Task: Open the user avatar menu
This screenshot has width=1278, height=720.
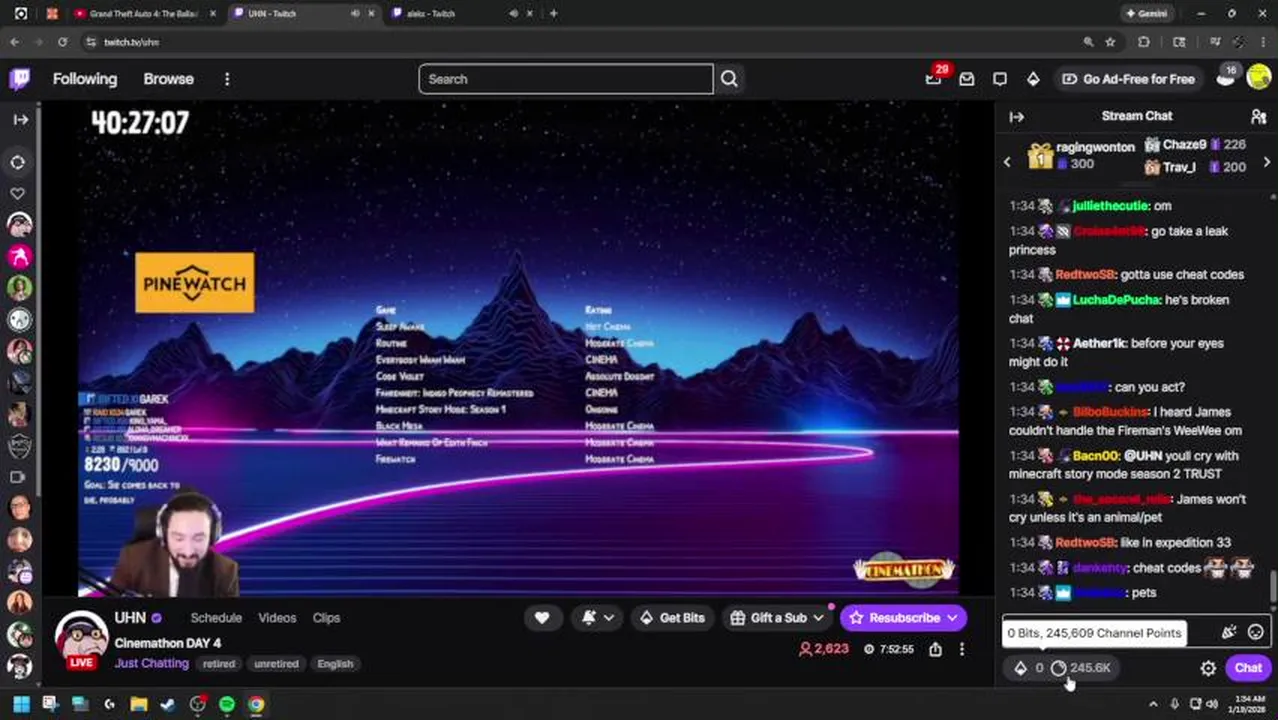Action: click(x=1259, y=79)
